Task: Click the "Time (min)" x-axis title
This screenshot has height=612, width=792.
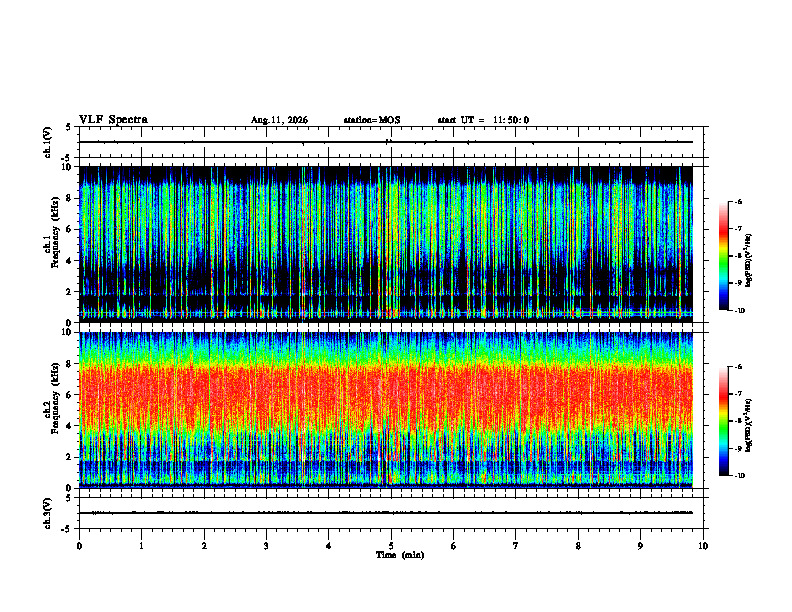Action: coord(400,555)
